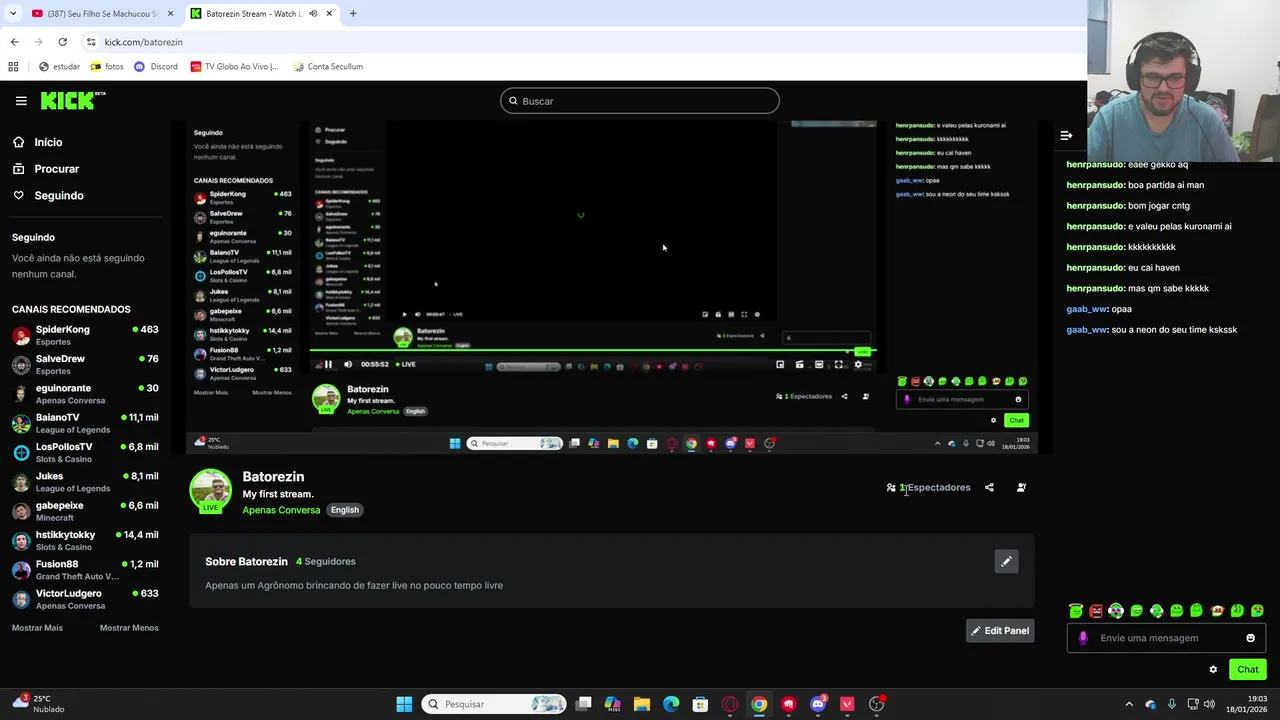This screenshot has height=720, width=1280.
Task: Open the Chrome apps grid icon
Action: (x=13, y=67)
